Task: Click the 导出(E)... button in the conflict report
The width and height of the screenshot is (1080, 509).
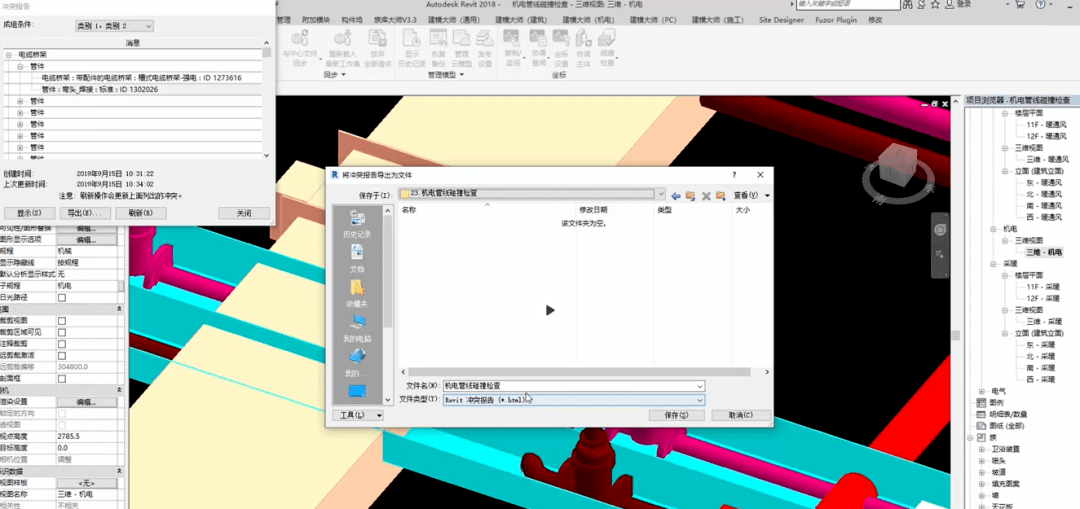Action: pos(85,213)
